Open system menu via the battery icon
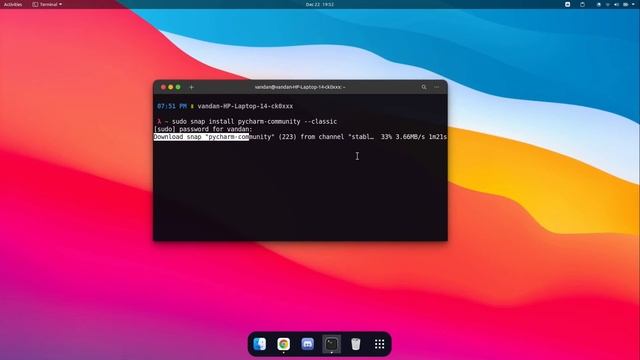 [626, 4]
